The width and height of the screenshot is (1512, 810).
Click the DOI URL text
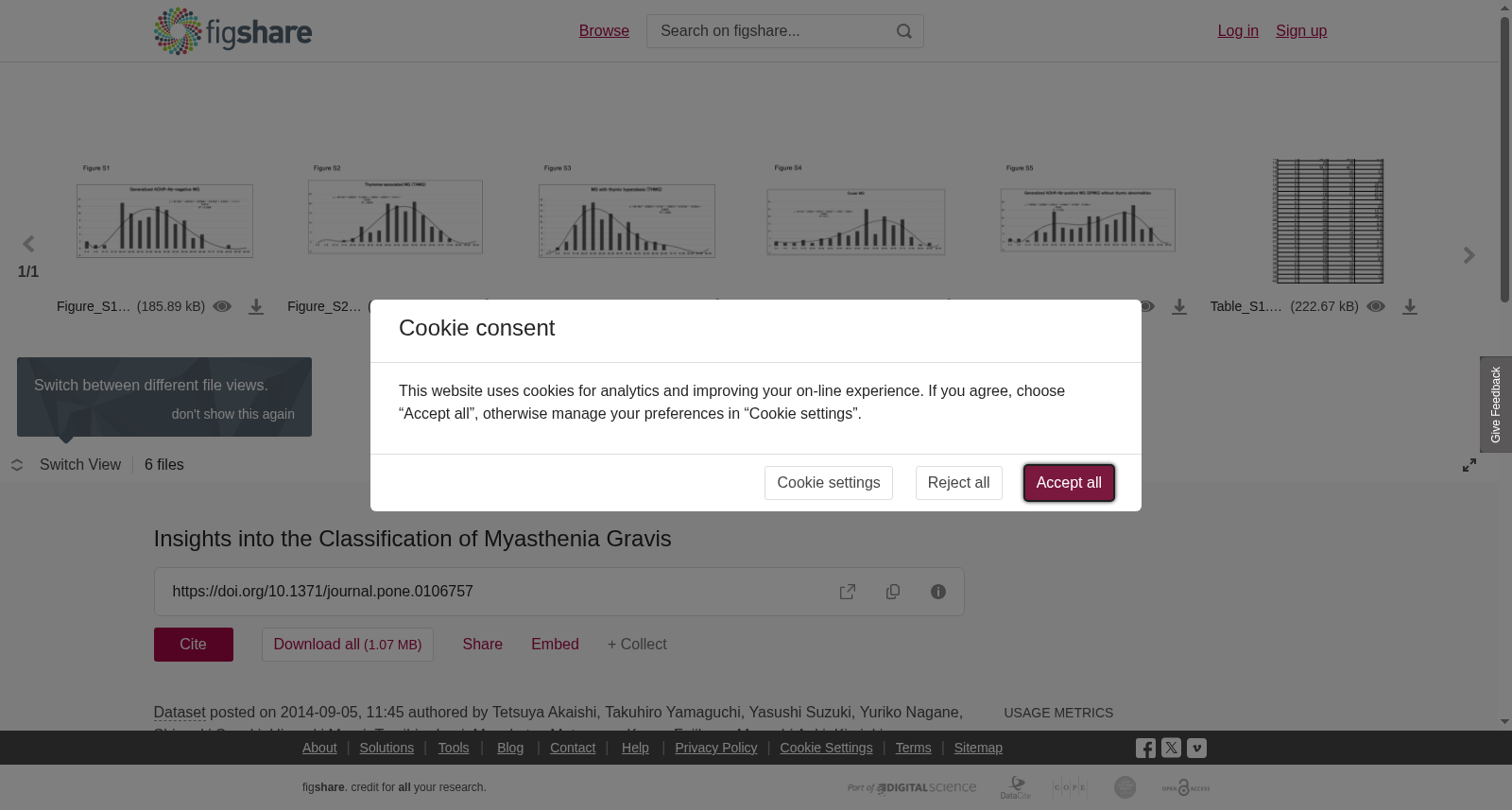[322, 592]
